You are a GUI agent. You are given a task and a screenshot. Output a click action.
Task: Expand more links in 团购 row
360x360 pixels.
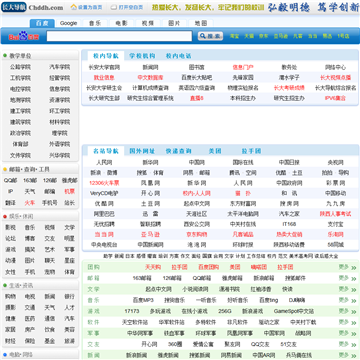pyautogui.click(x=347, y=267)
